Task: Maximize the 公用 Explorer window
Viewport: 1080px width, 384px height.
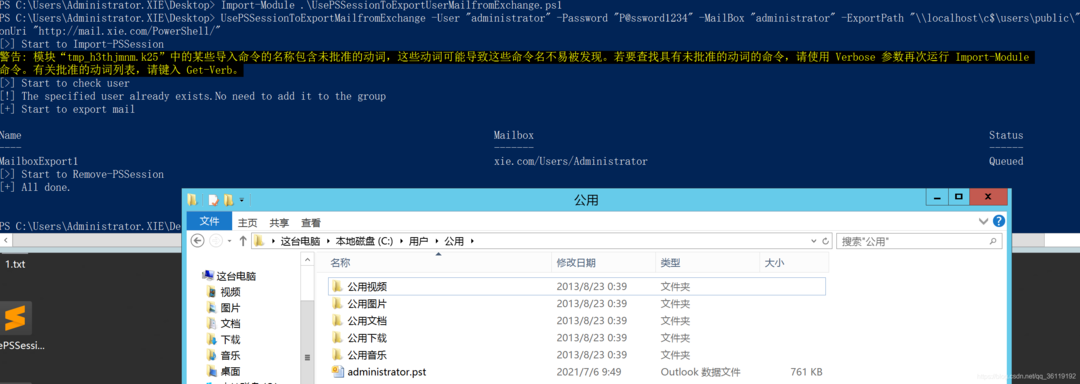Action: (x=958, y=198)
